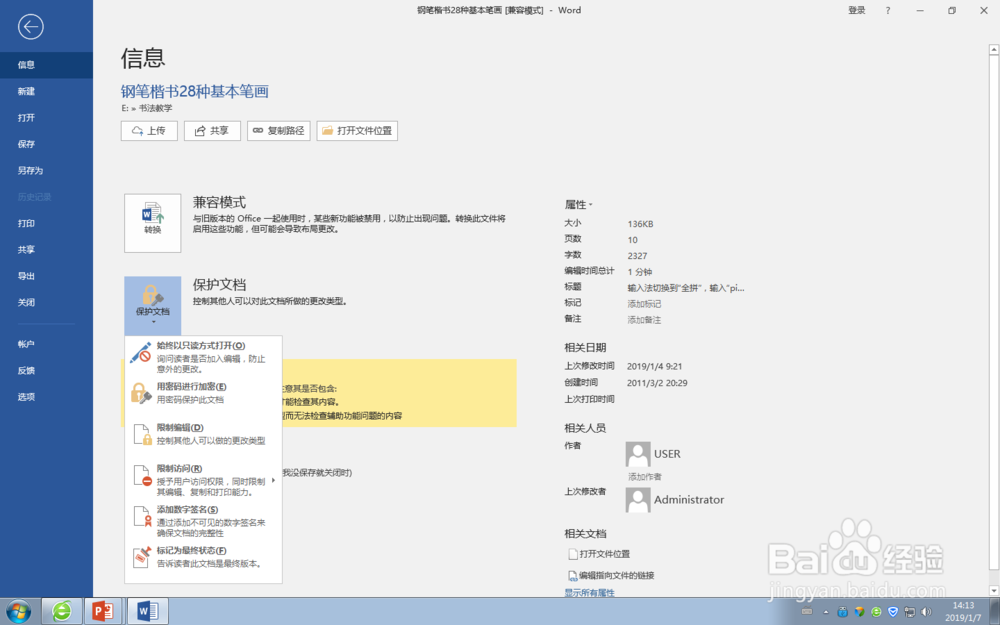Expand the 限制访问 submenu arrow
Viewport: 1000px width, 625px height.
click(x=274, y=480)
